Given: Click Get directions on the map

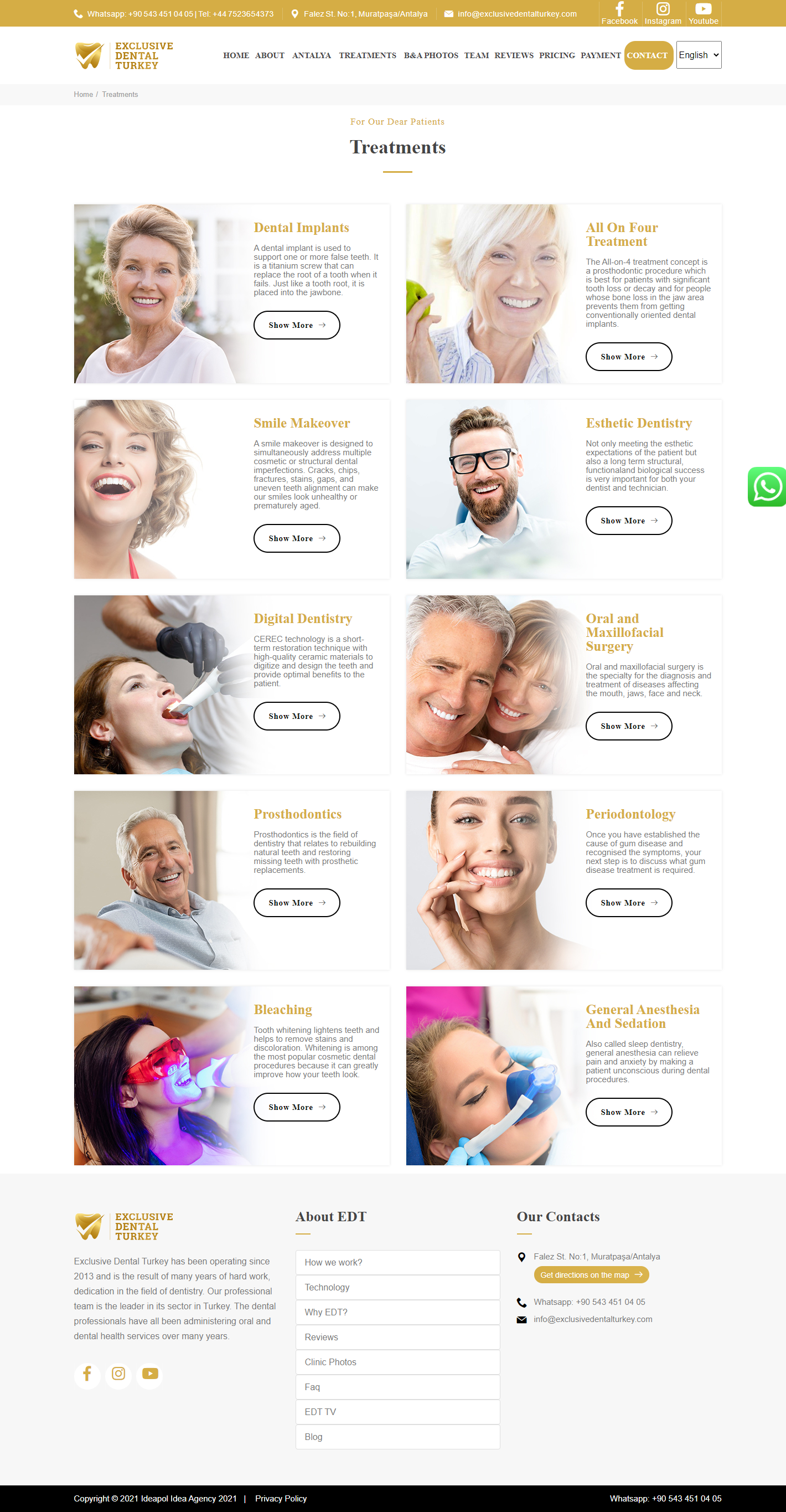Looking at the screenshot, I should [x=591, y=1275].
